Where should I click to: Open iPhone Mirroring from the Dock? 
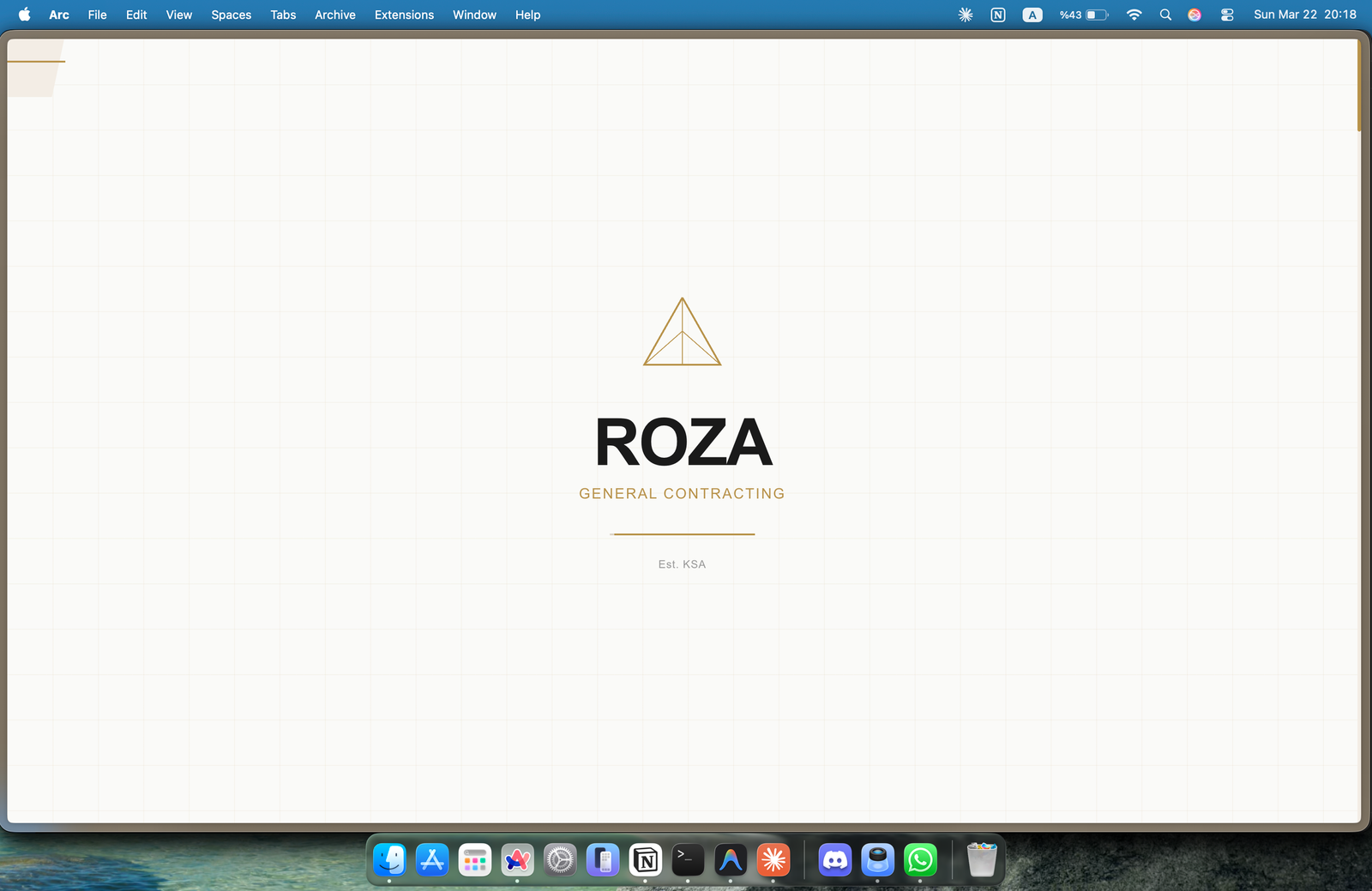coord(604,860)
